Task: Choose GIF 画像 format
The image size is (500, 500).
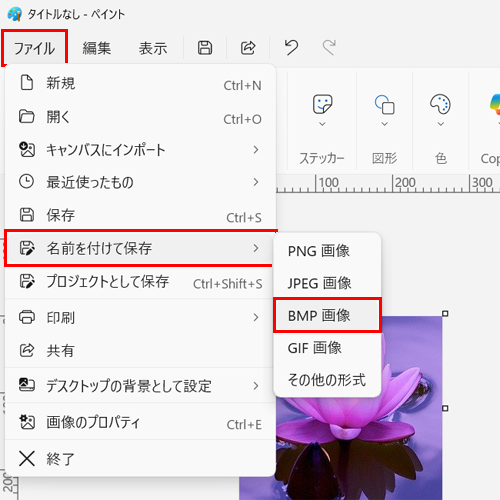Action: (327, 348)
